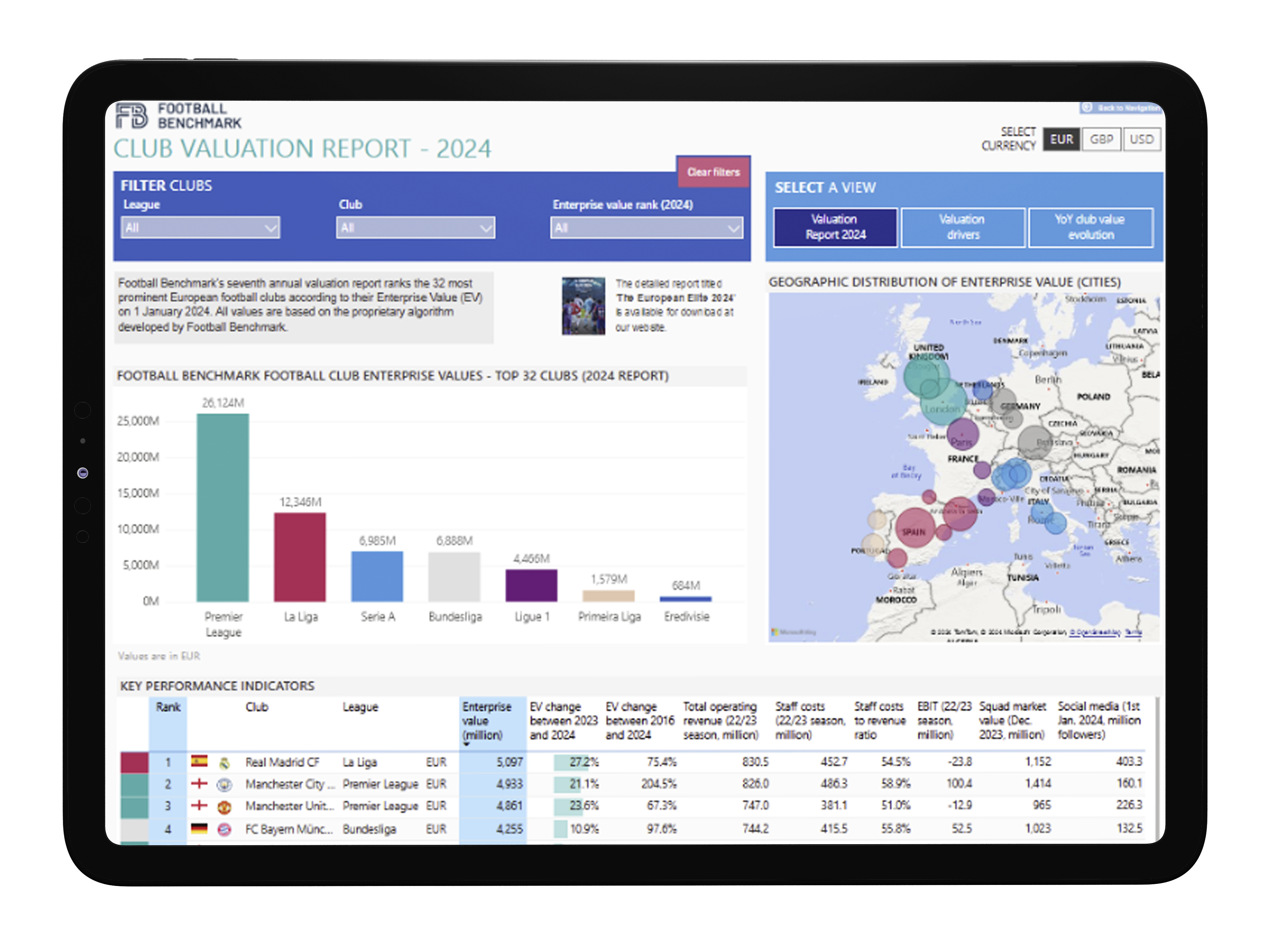Click England flag in Manchester United row
1272x952 pixels.
pyautogui.click(x=199, y=805)
